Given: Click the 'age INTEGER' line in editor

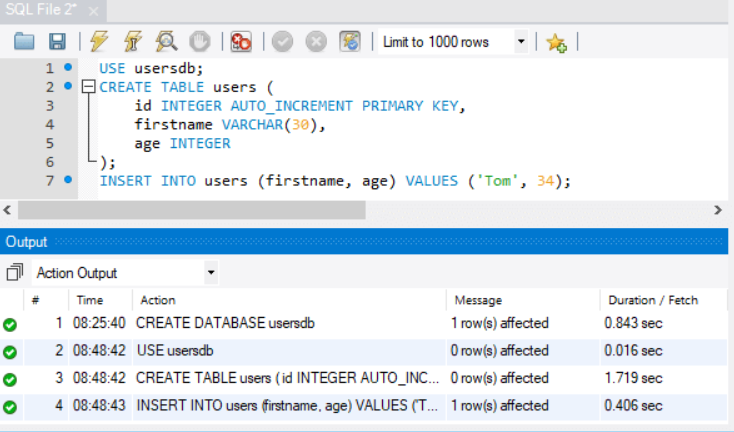Looking at the screenshot, I should [x=183, y=143].
